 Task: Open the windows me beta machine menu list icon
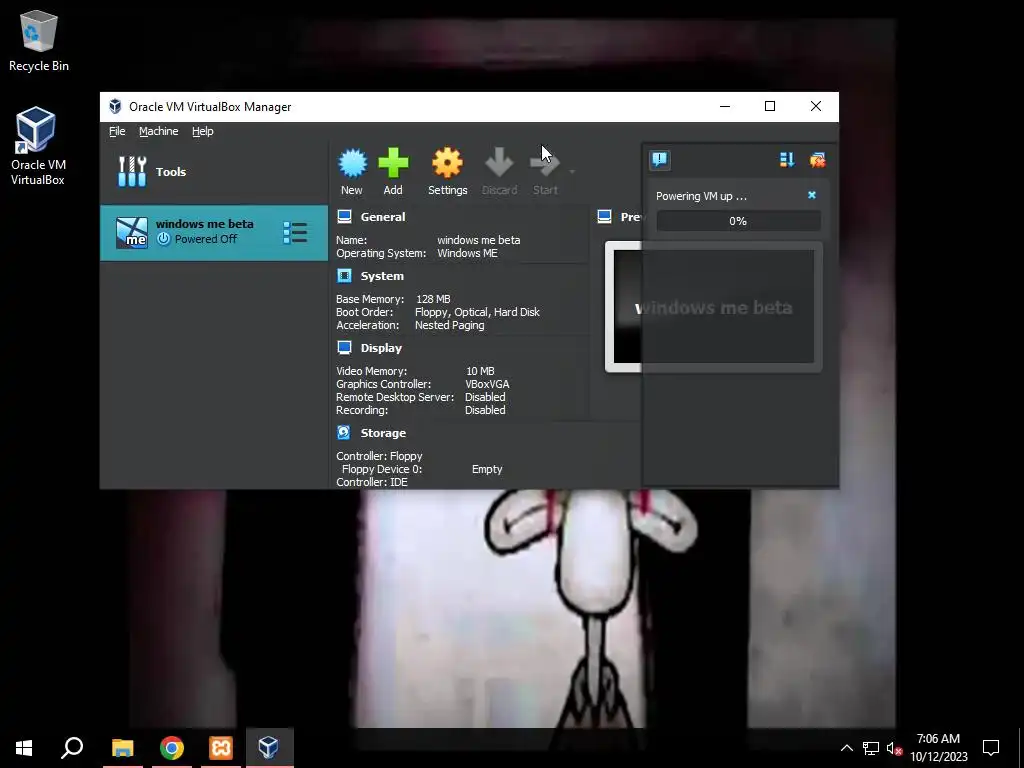tap(295, 232)
